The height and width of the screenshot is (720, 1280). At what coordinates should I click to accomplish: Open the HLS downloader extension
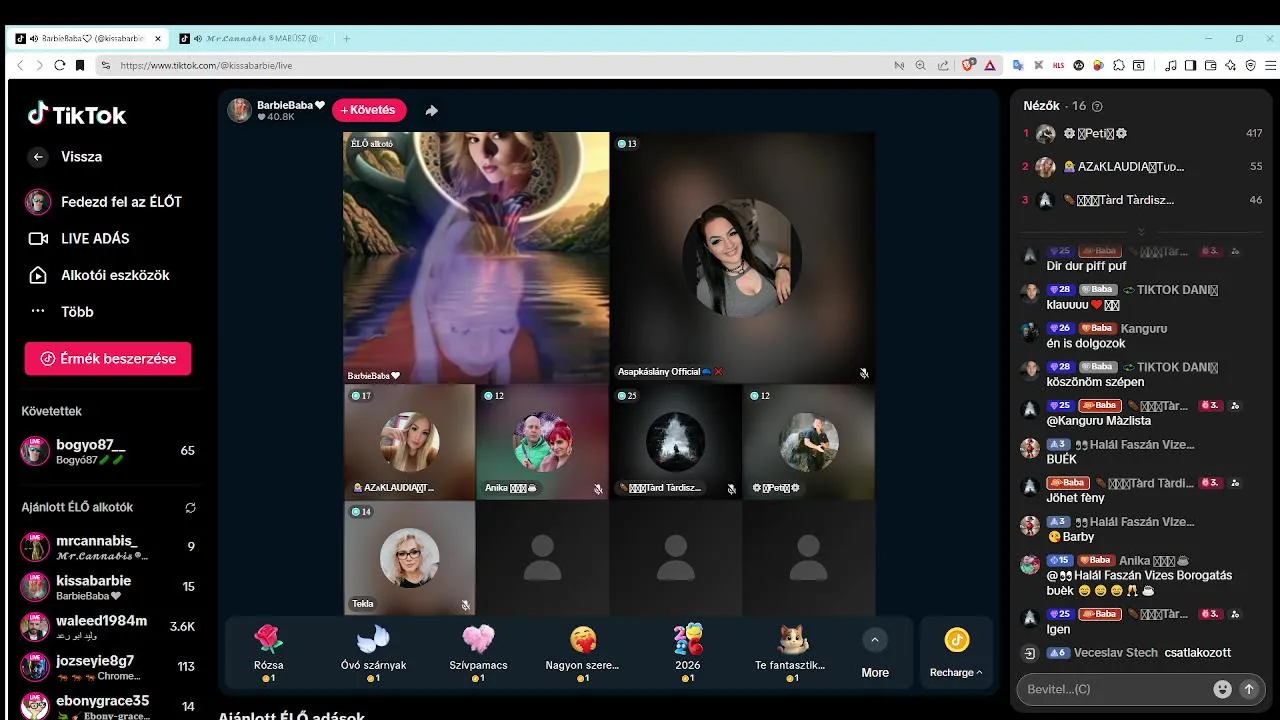coord(1059,65)
